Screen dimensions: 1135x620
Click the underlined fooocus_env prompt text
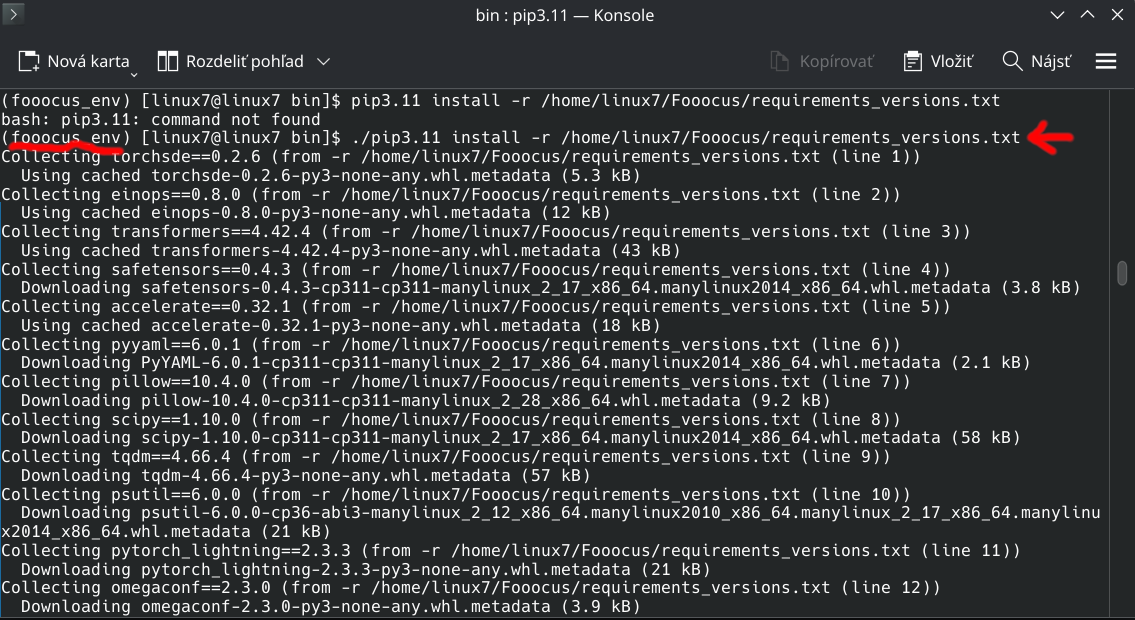pos(60,138)
